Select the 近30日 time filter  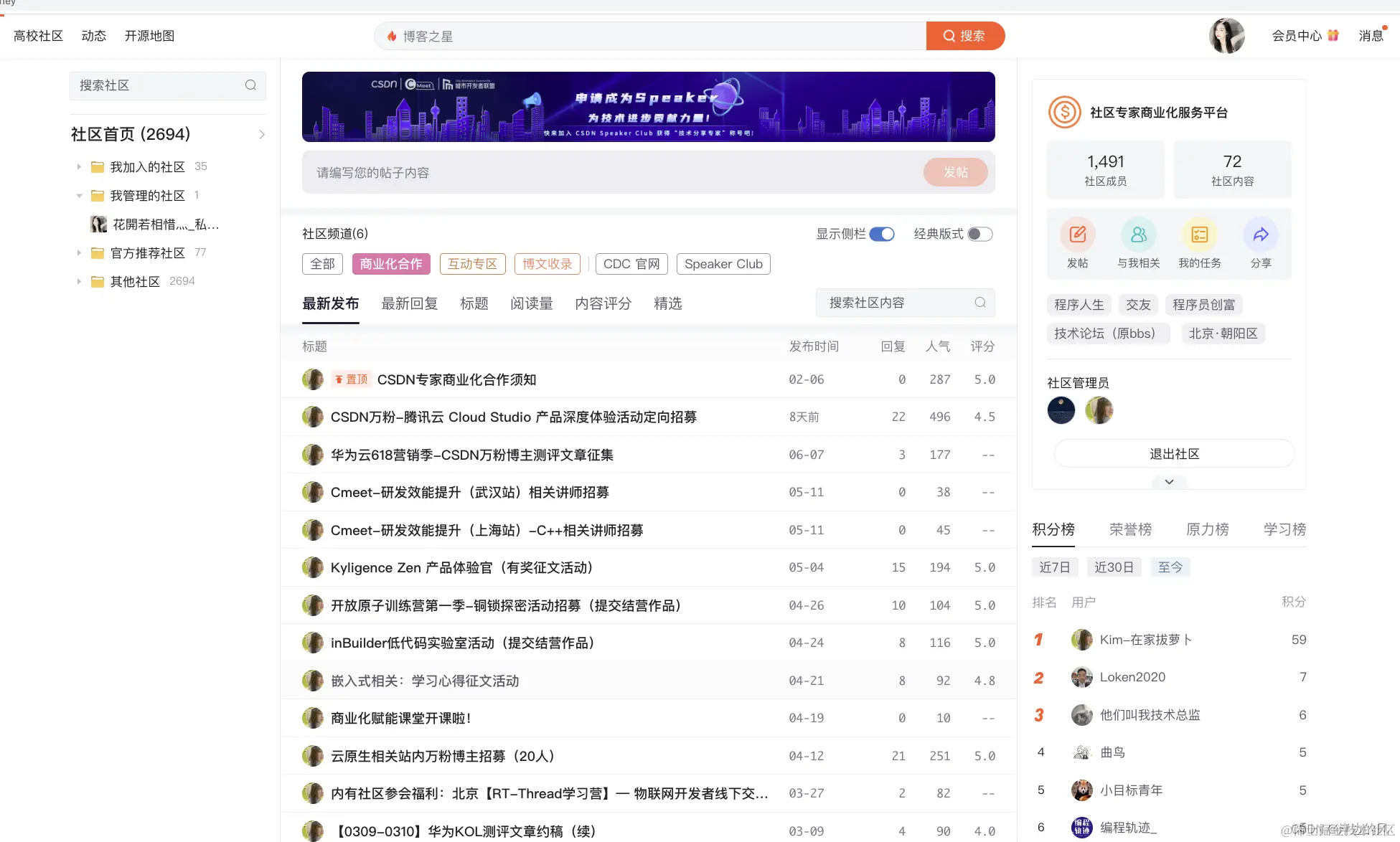coord(1114,567)
